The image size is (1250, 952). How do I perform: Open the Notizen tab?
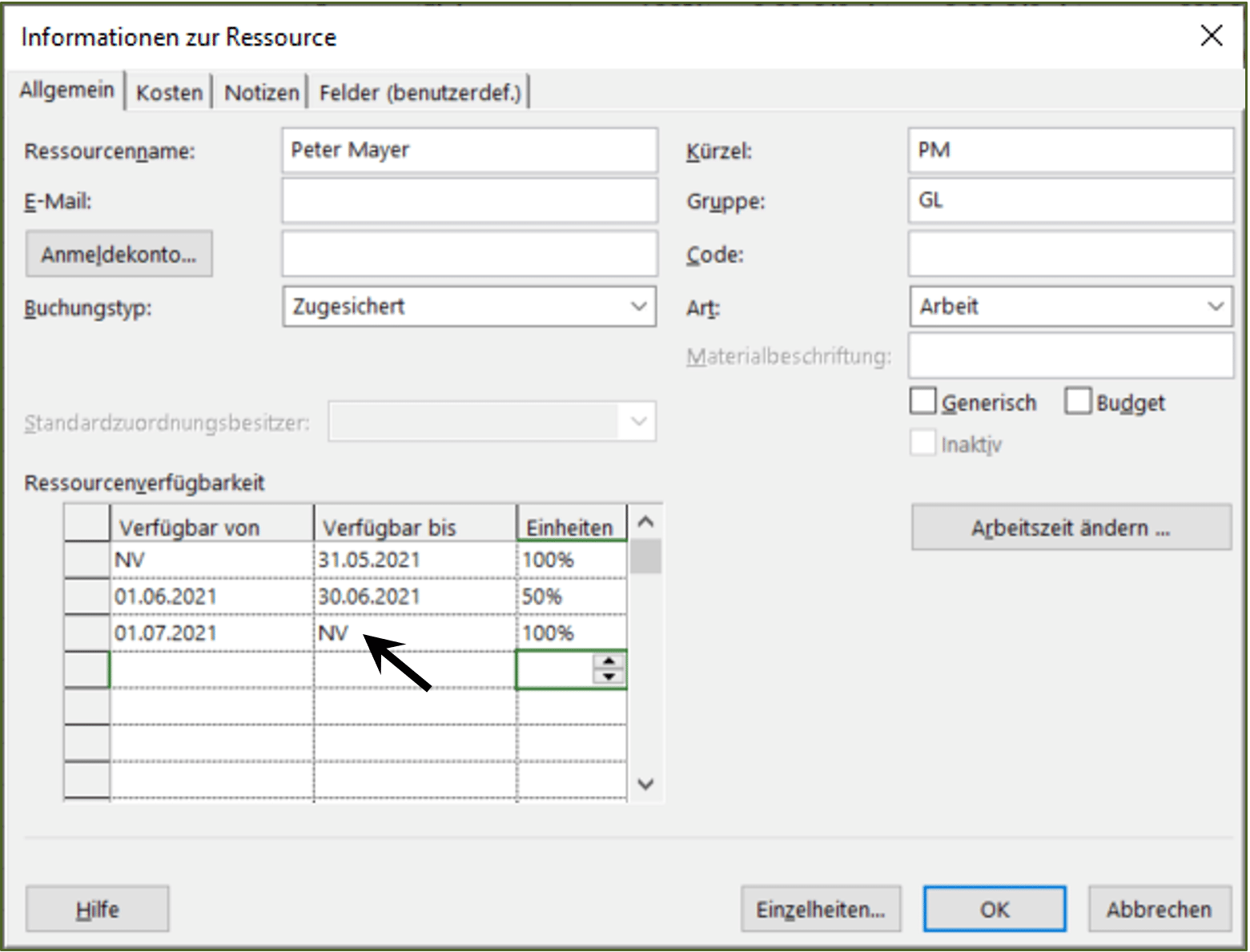pos(261,93)
